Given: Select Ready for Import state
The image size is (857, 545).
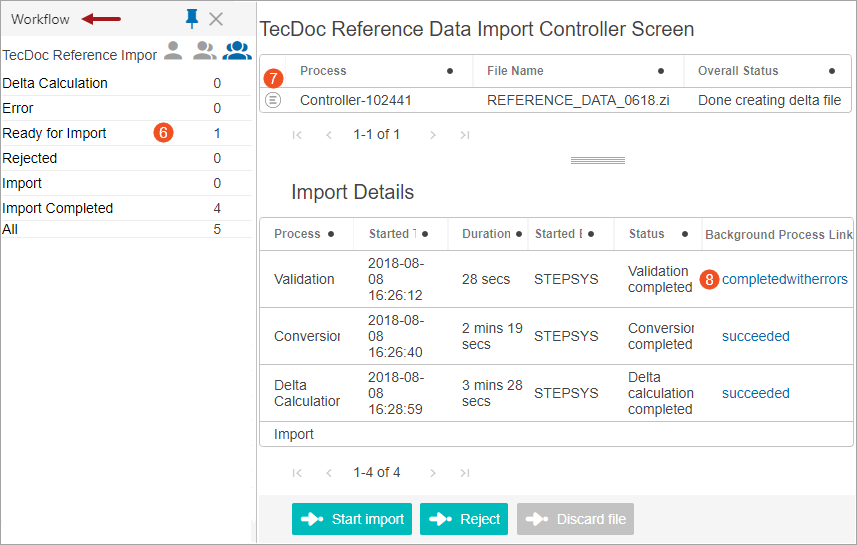Looking at the screenshot, I should [x=127, y=133].
